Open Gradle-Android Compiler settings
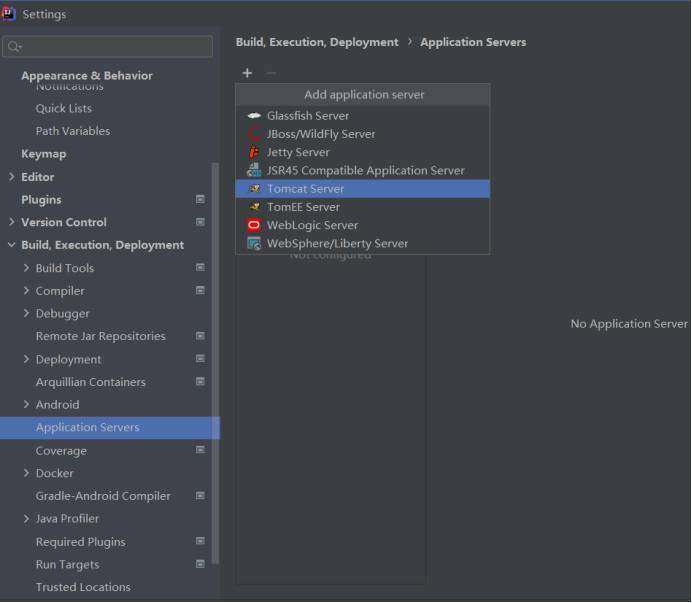692x603 pixels. coord(103,496)
